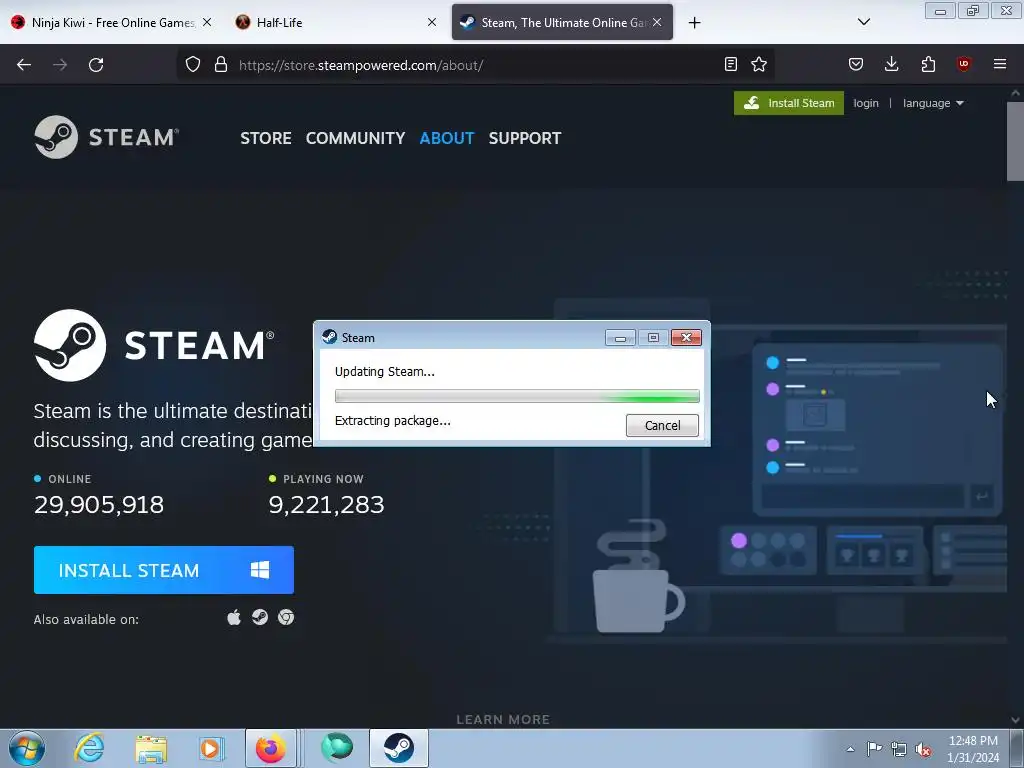Click the scrollbar down arrow
The height and width of the screenshot is (768, 1024).
tap(1016, 720)
